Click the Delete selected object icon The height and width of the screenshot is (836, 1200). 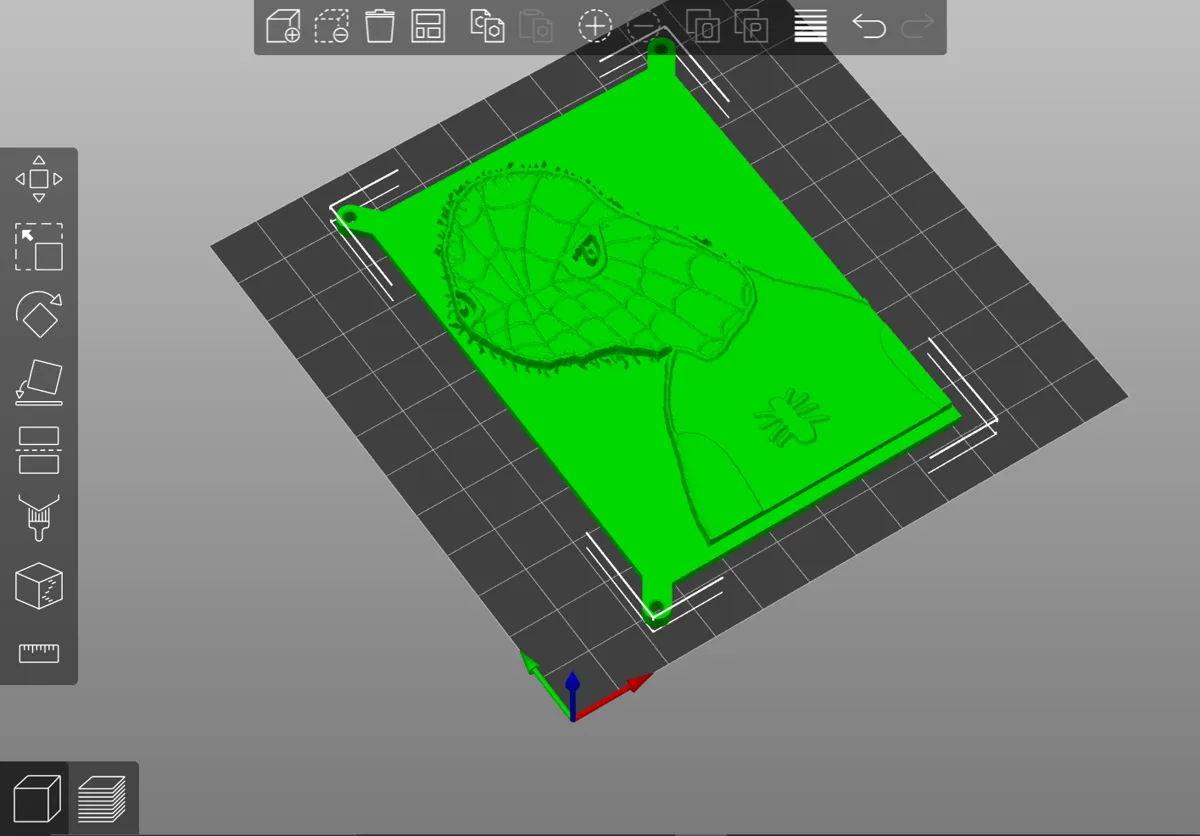[x=332, y=26]
